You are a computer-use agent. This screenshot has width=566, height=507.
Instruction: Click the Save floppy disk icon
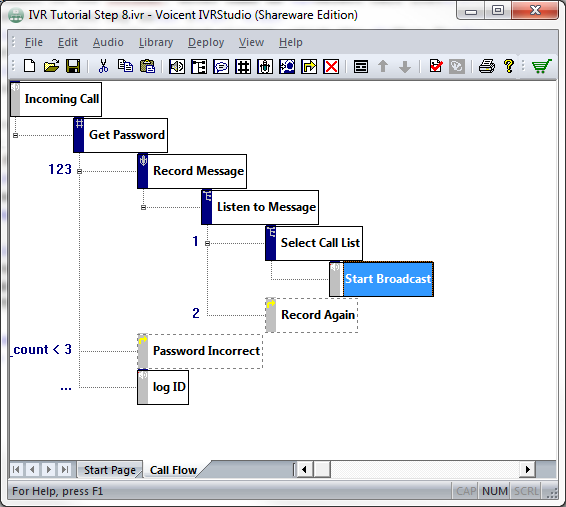[73, 66]
